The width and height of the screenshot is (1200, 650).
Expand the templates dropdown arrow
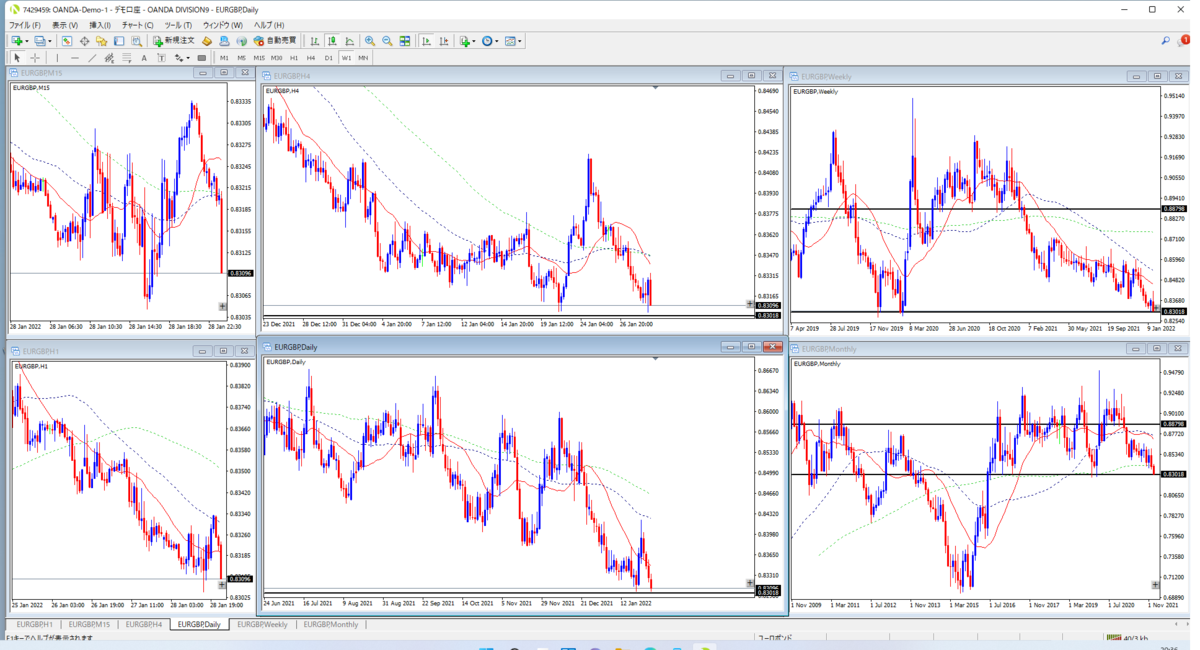coord(521,41)
